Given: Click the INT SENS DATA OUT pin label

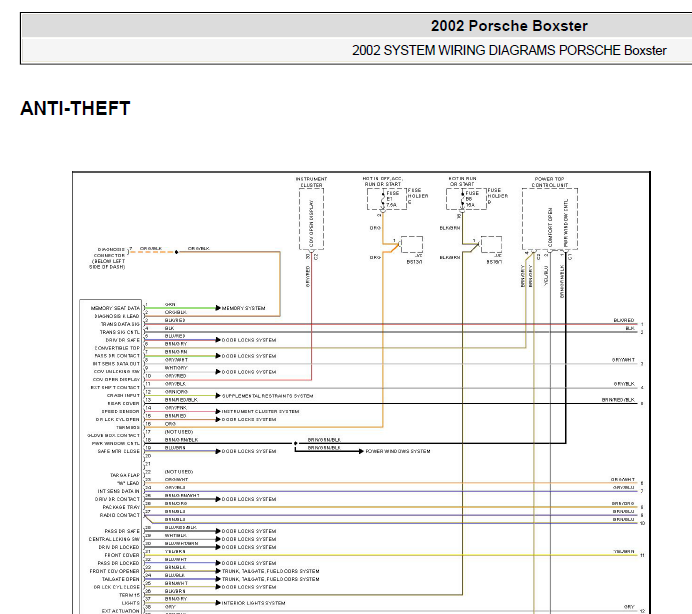Looking at the screenshot, I should click(x=116, y=364).
